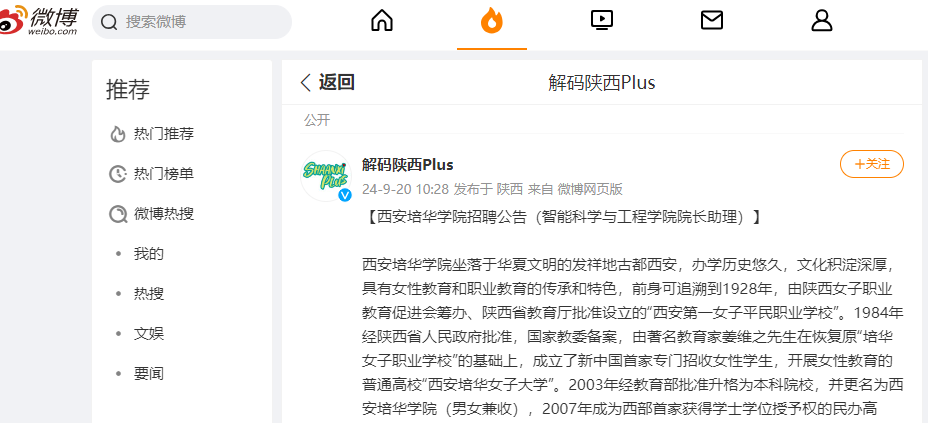Viewport: 928px width, 423px height.
Task: Click the 热门推荐 flame icon in sidebar
Action: tap(118, 134)
